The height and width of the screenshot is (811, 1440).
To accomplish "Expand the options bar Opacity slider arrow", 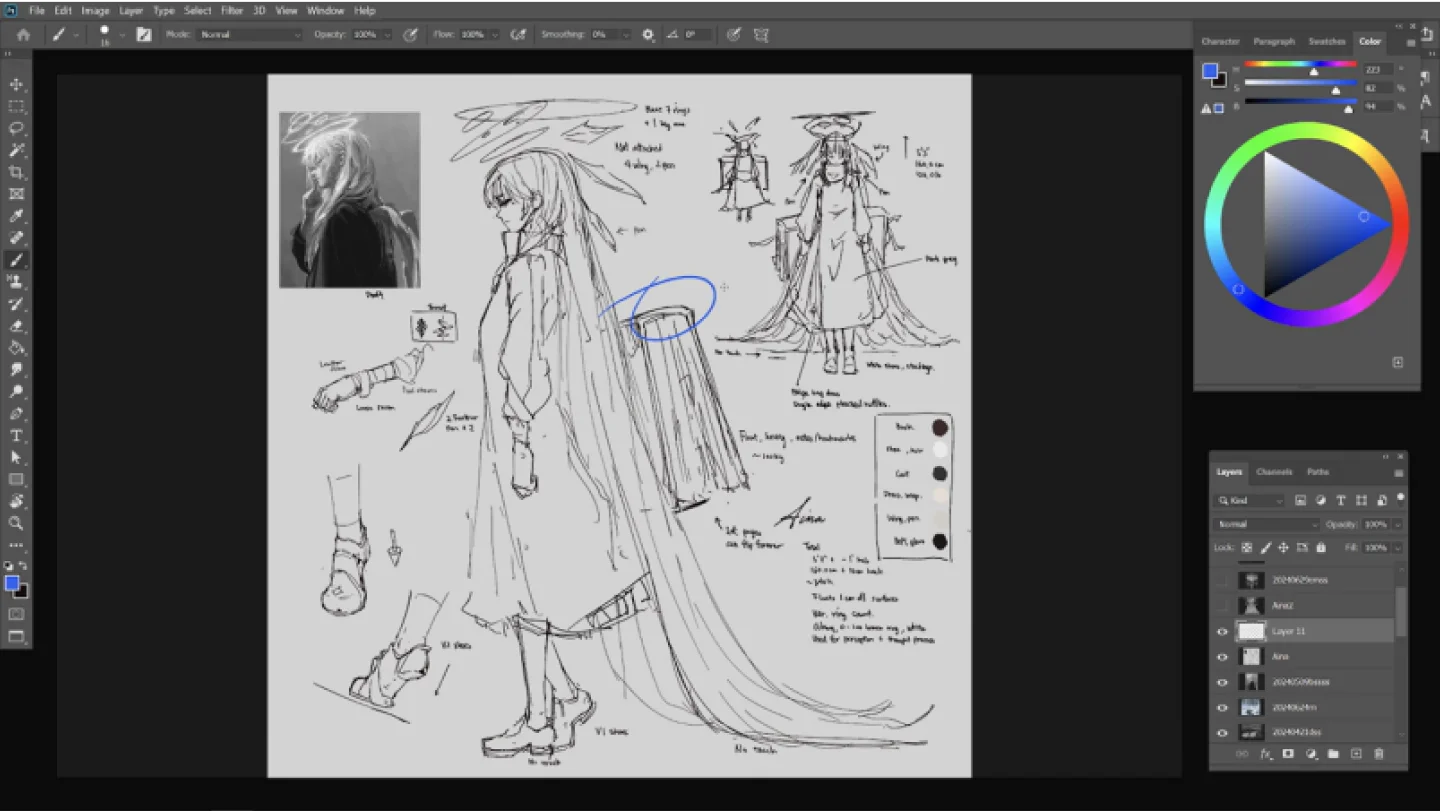I will pos(388,34).
